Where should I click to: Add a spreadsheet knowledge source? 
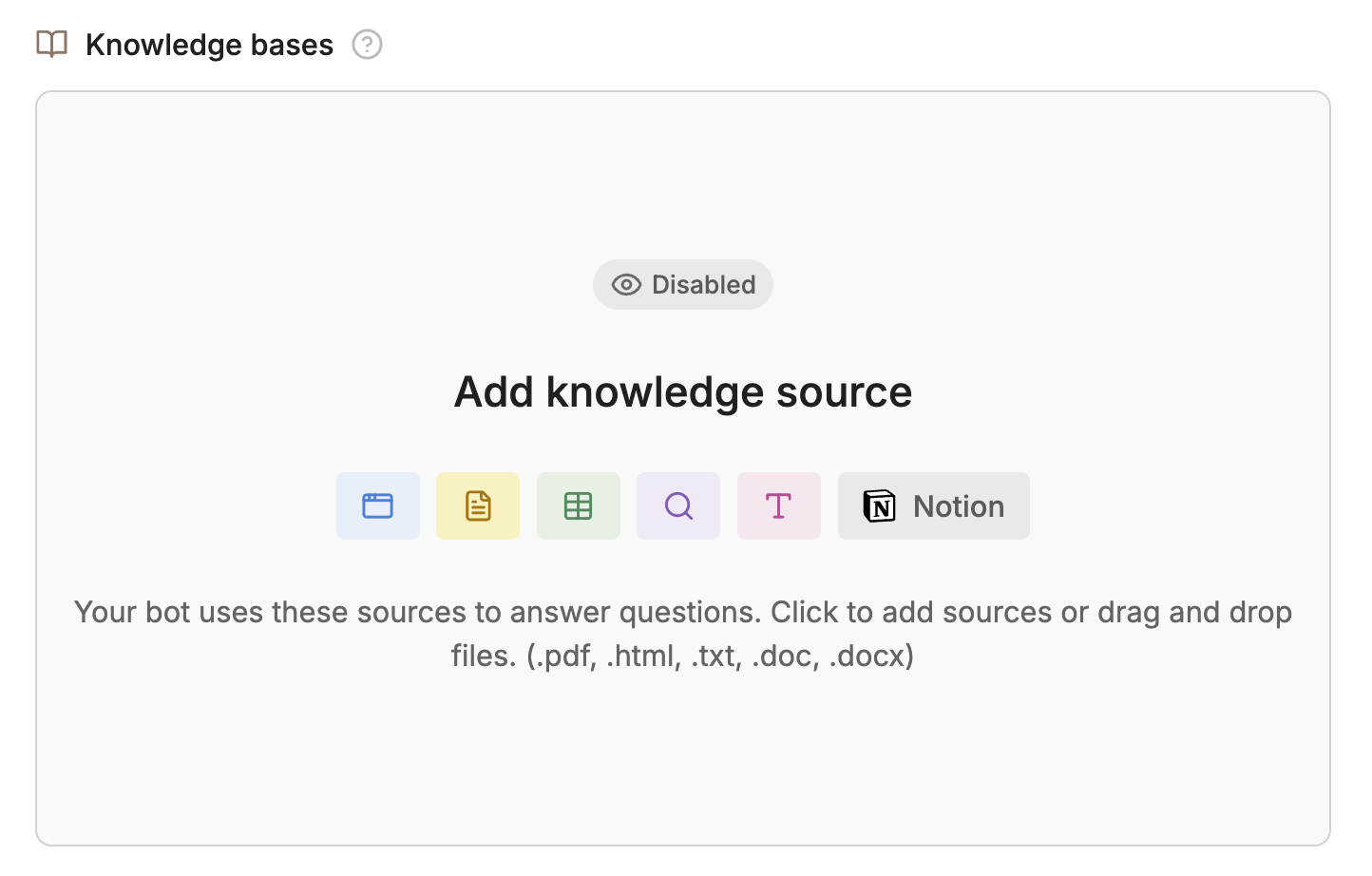pos(578,505)
